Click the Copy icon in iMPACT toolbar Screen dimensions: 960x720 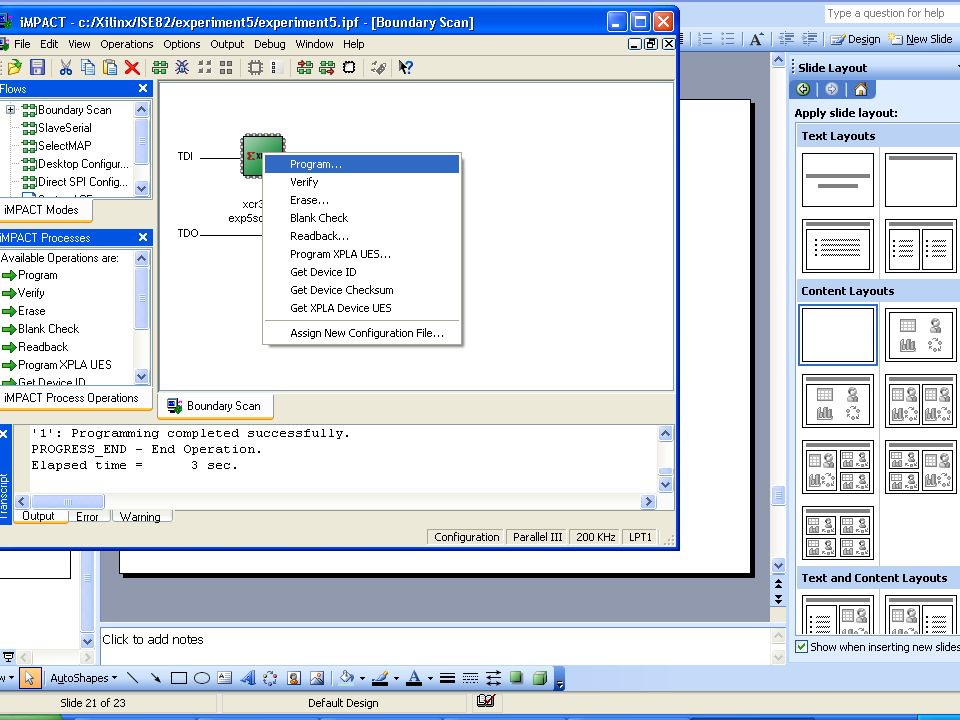88,67
